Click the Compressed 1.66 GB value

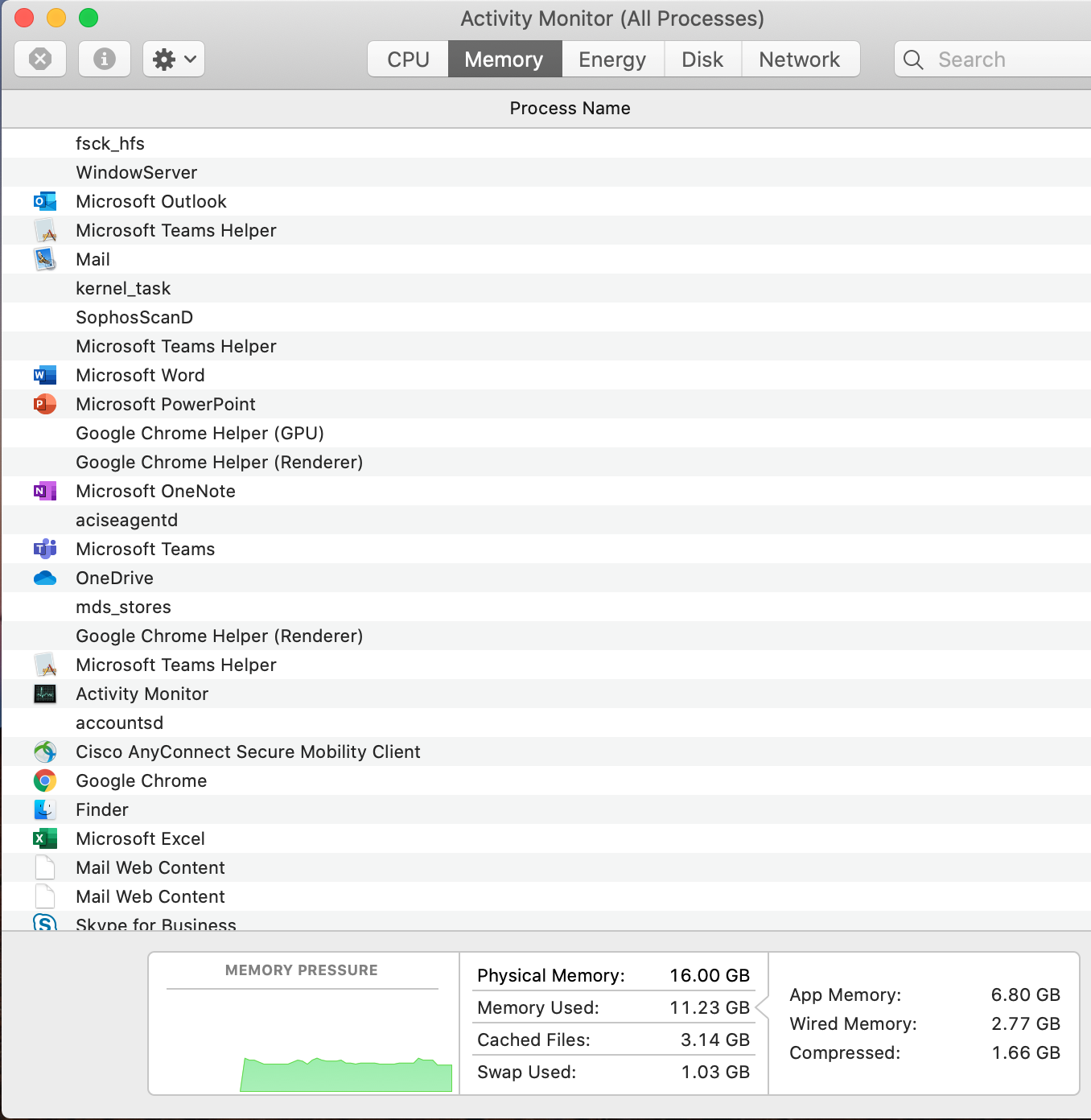[x=1026, y=1053]
